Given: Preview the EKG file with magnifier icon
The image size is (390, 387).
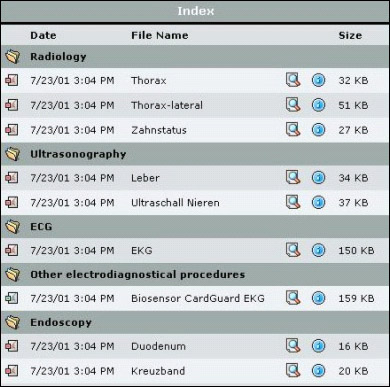Looking at the screenshot, I should tap(293, 250).
